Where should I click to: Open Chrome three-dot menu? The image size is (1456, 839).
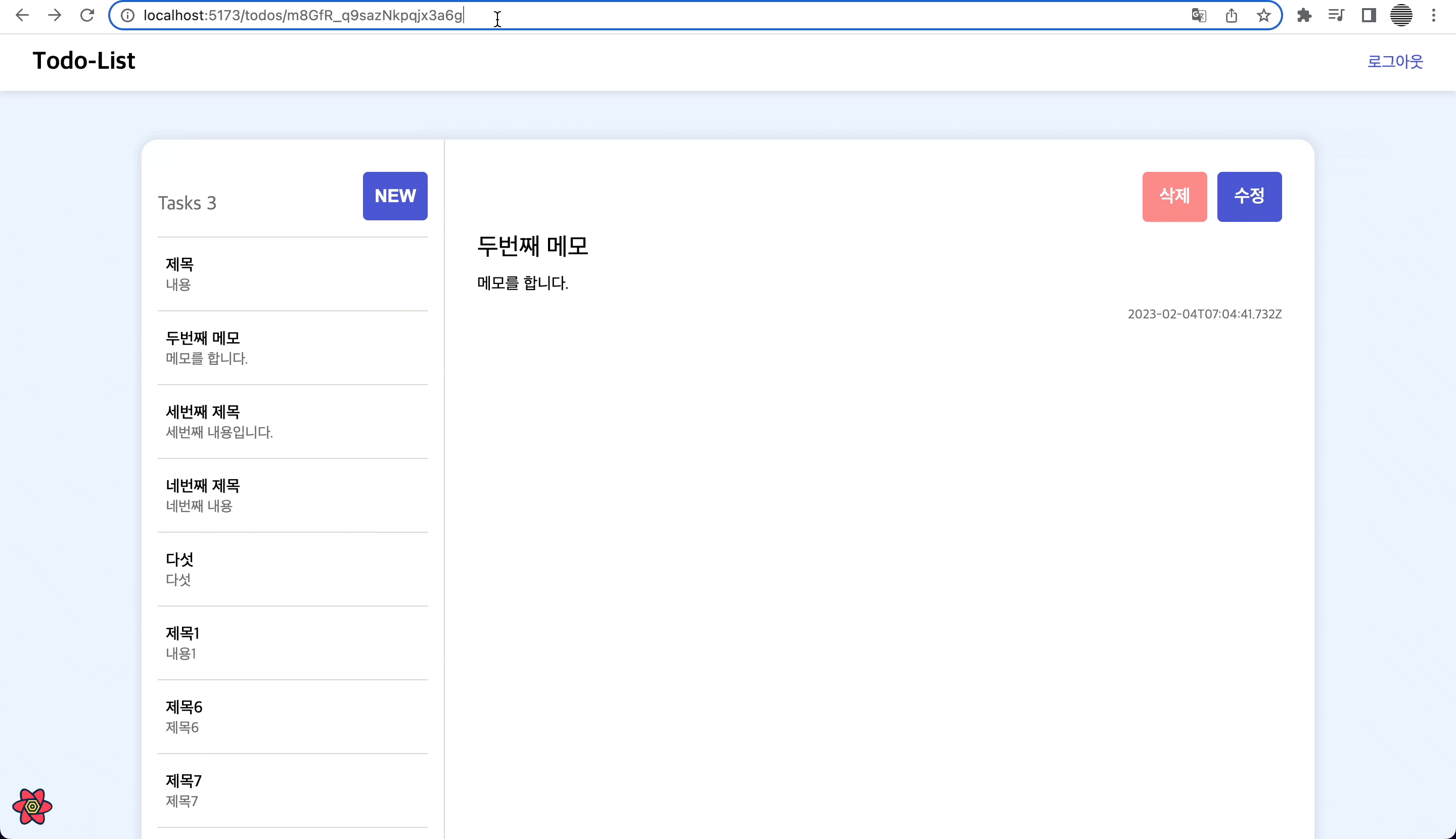1434,16
